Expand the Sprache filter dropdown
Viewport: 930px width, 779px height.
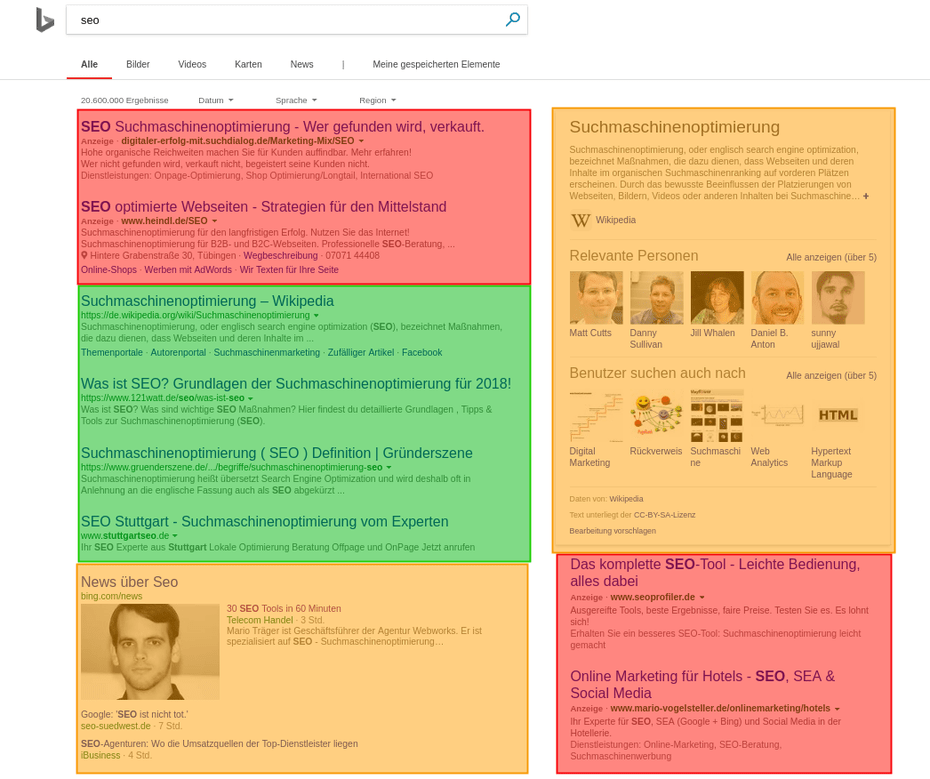(296, 100)
